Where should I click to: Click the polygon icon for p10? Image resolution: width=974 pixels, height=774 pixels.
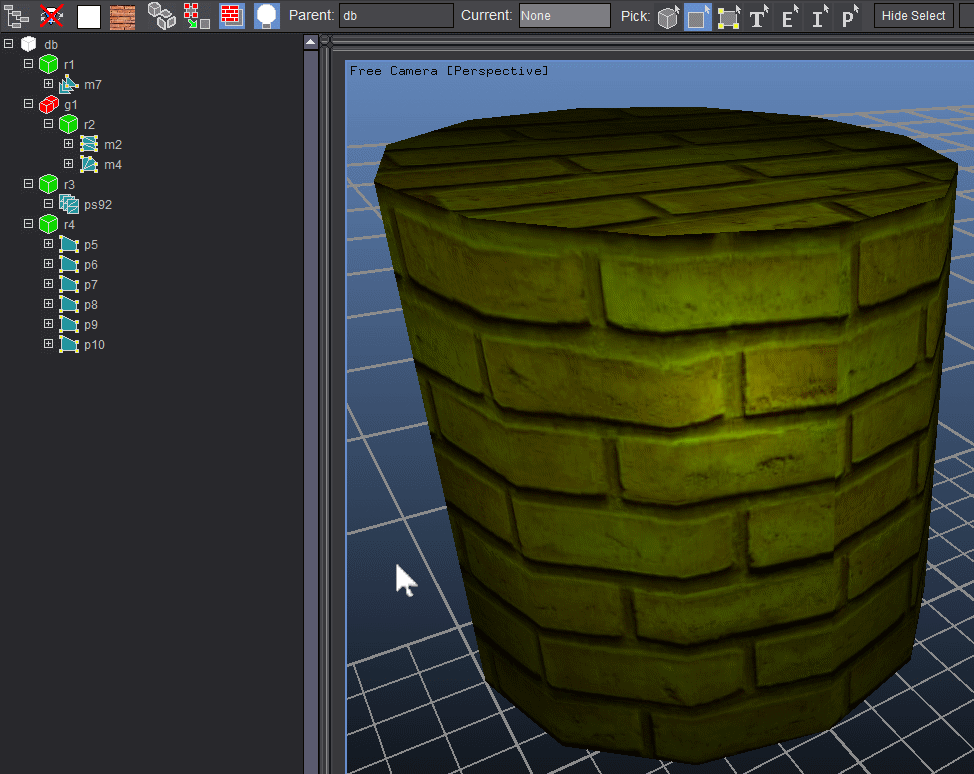[x=68, y=344]
